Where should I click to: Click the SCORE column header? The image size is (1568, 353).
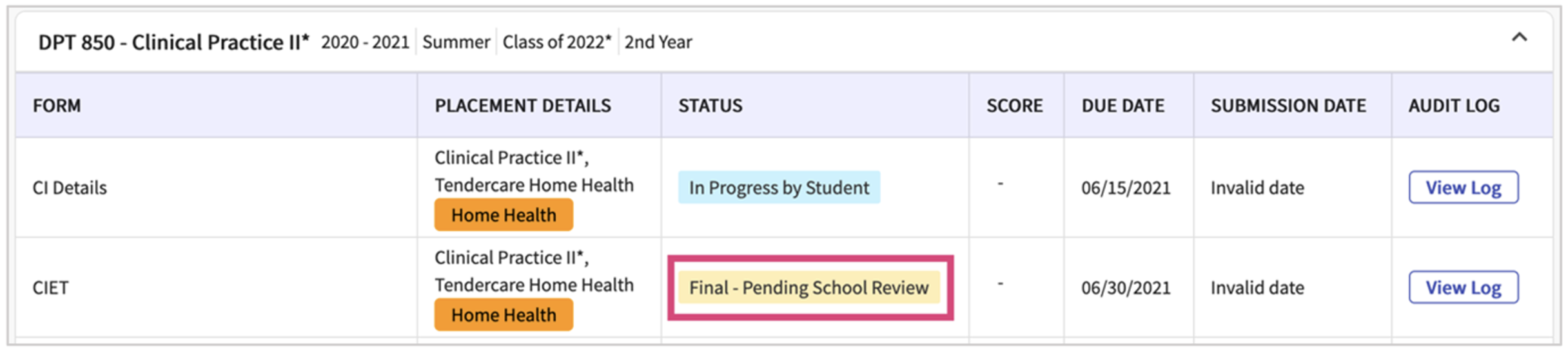[x=1014, y=106]
